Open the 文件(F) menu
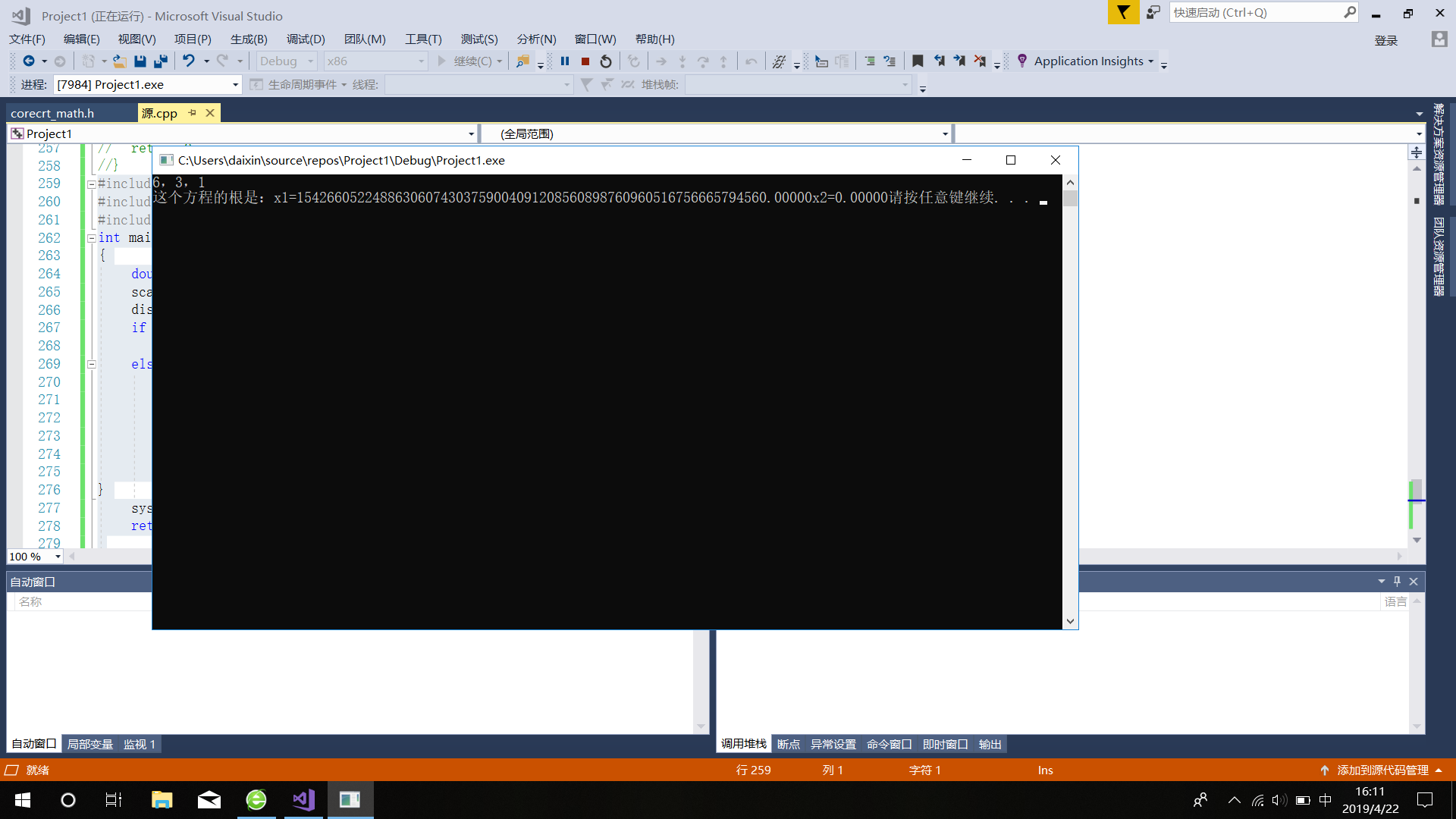The image size is (1456, 819). [27, 39]
